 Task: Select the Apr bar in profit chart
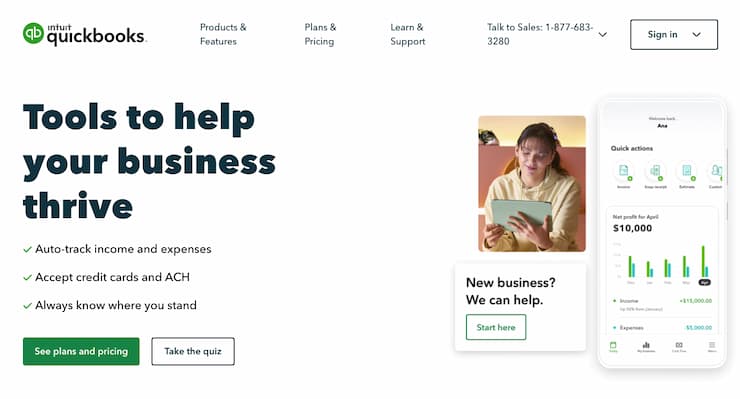pyautogui.click(x=704, y=262)
